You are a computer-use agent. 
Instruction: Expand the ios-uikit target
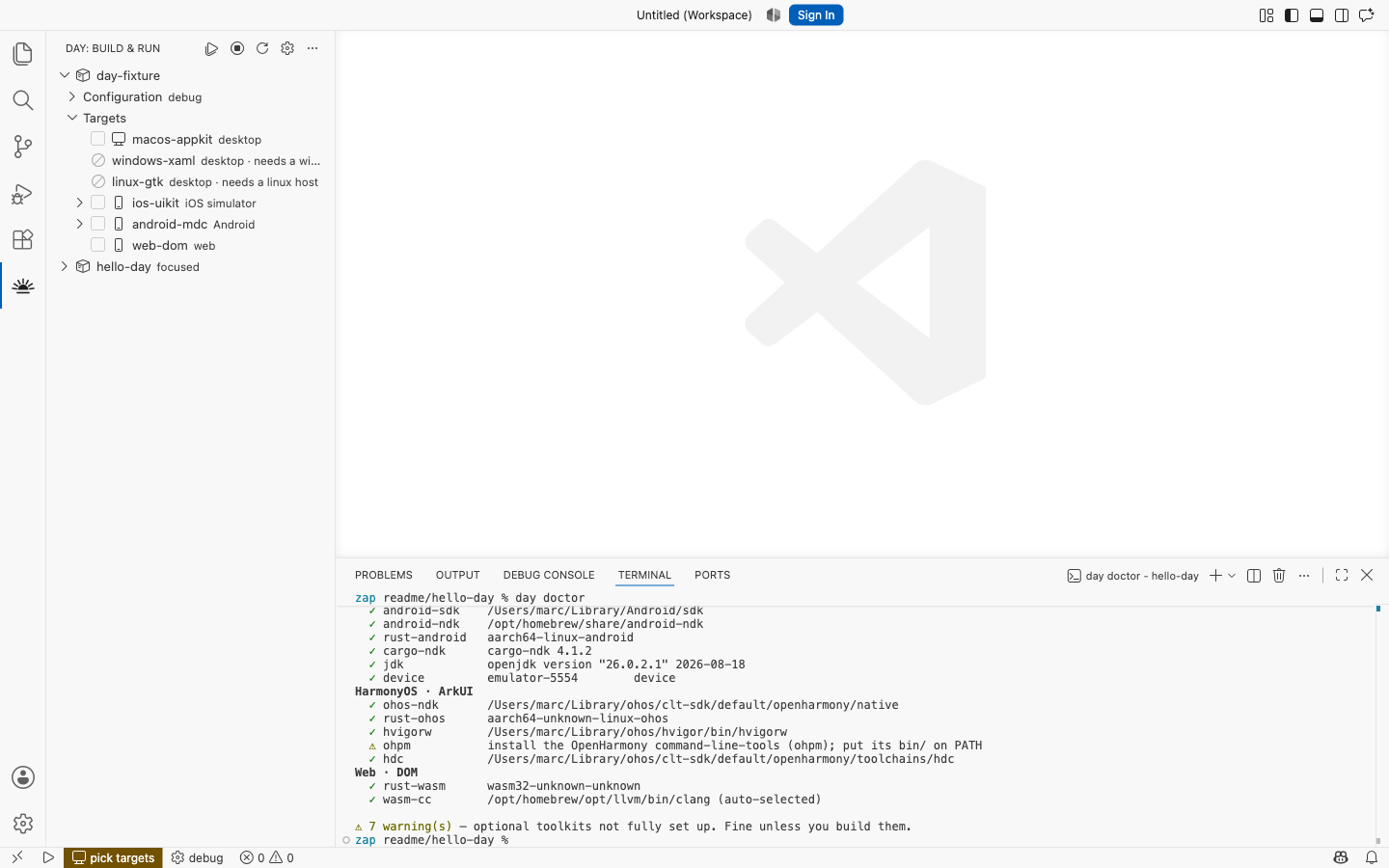(x=80, y=203)
